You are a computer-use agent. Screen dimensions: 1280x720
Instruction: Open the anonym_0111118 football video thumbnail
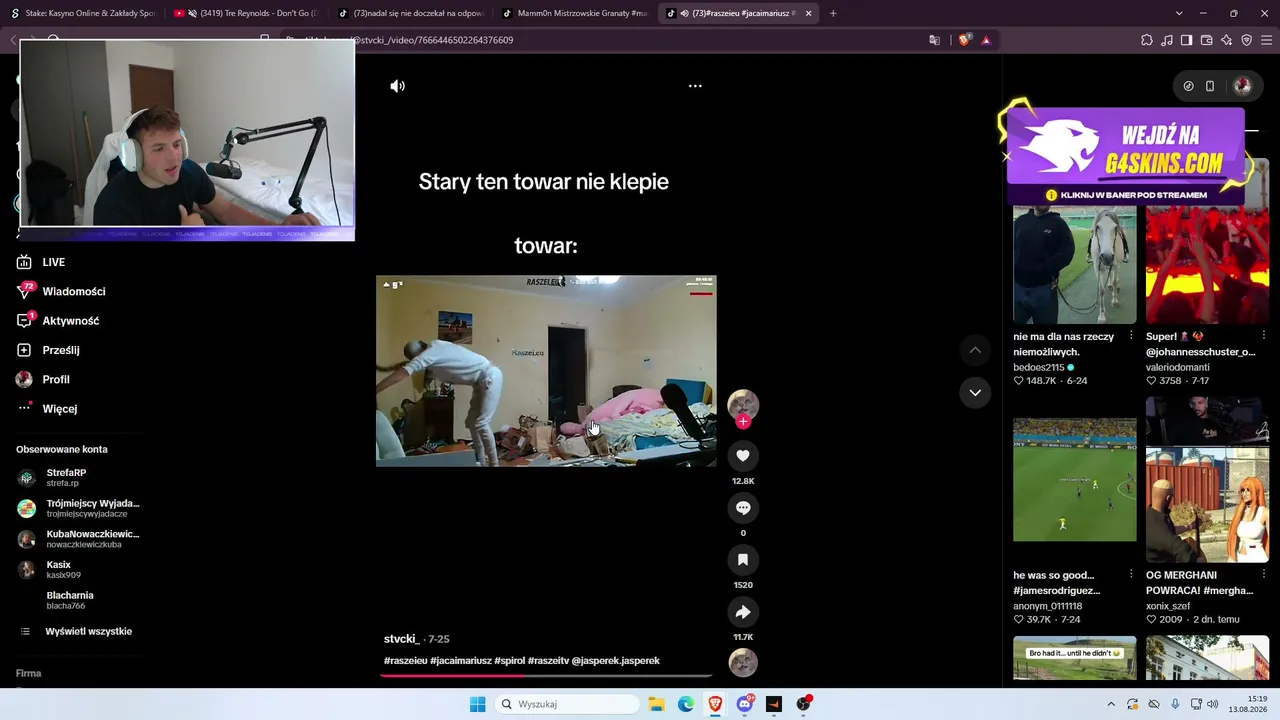click(x=1074, y=480)
